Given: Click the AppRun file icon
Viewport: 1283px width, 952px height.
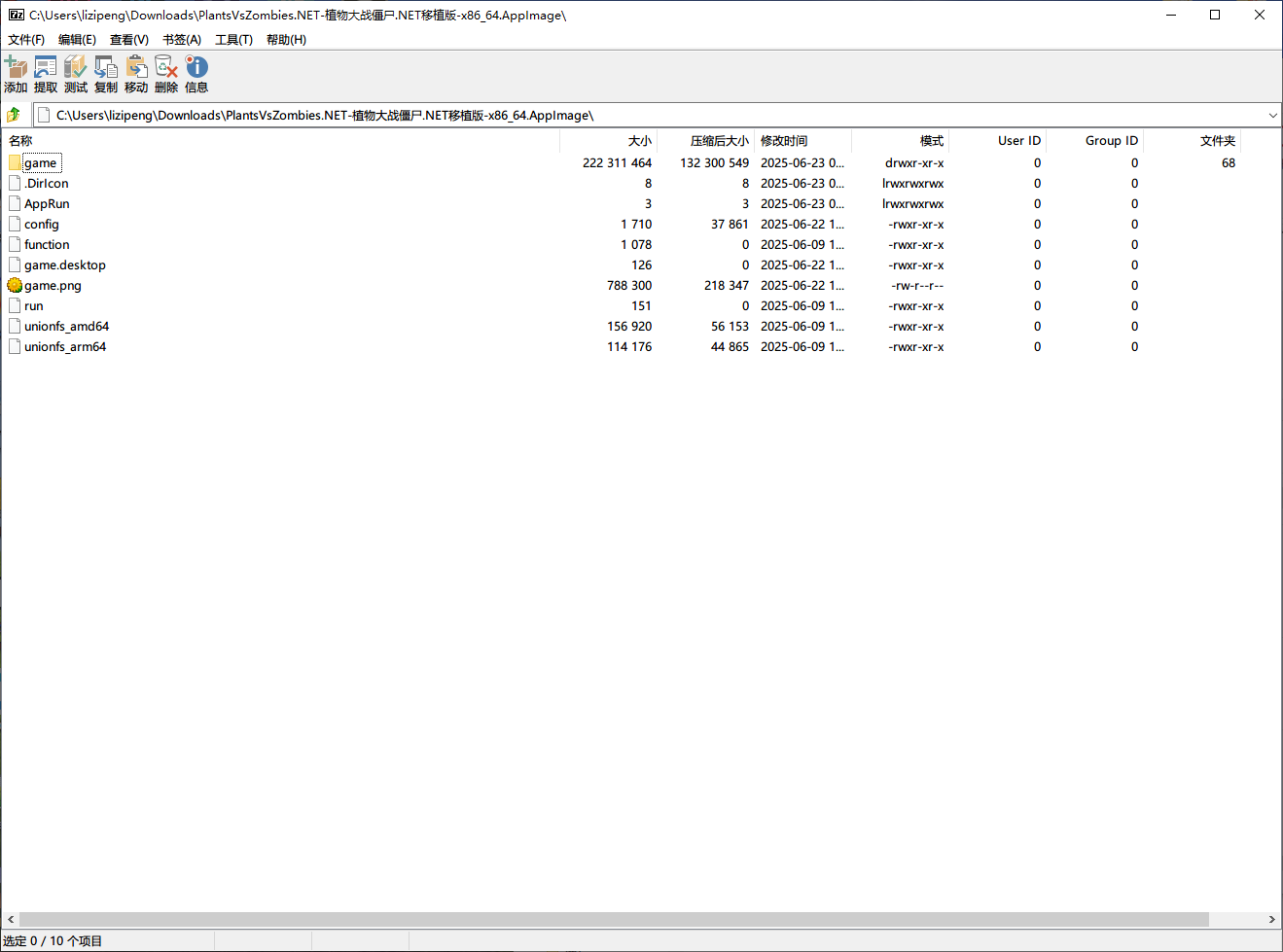Looking at the screenshot, I should [x=15, y=203].
